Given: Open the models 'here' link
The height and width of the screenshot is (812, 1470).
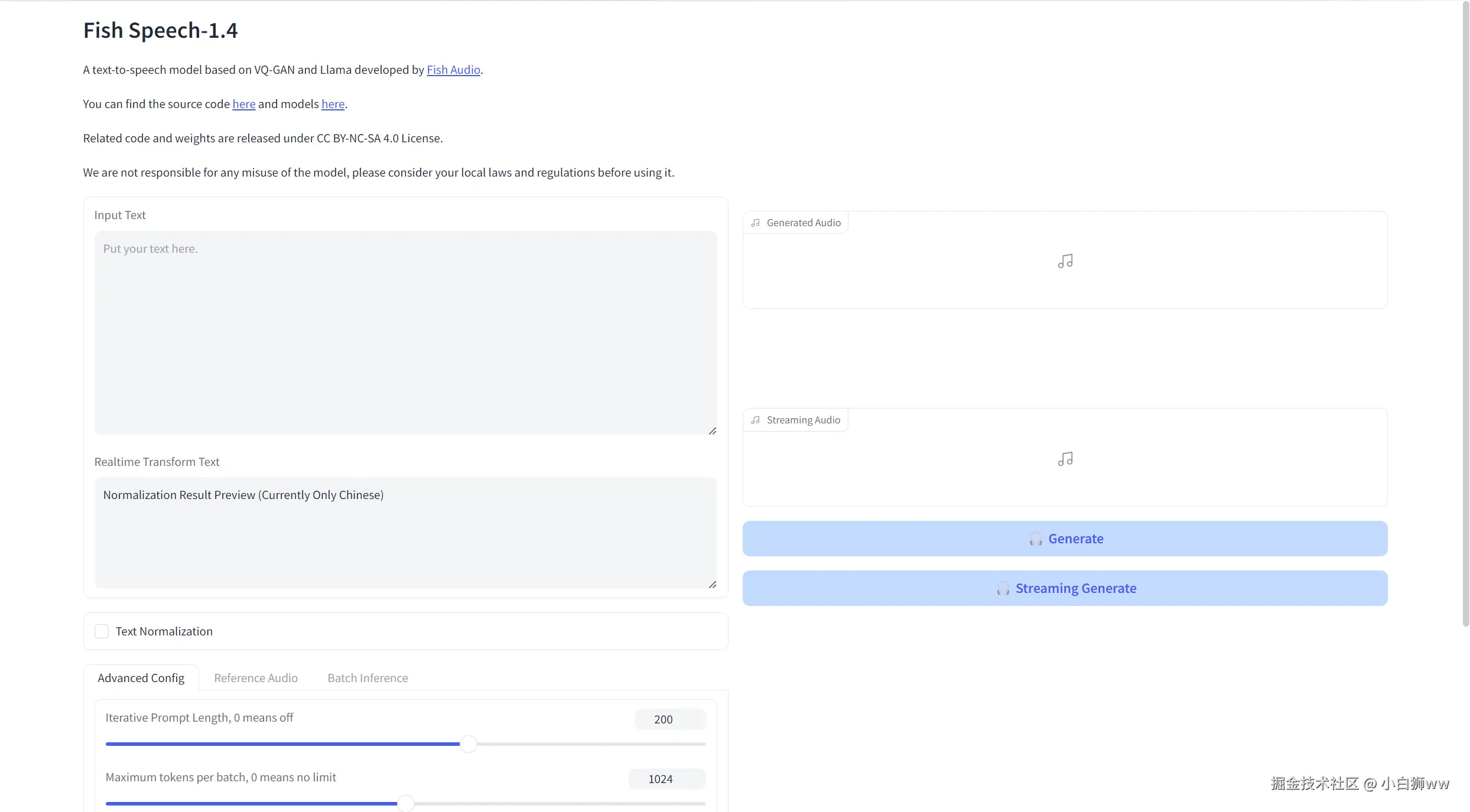Looking at the screenshot, I should (x=333, y=104).
